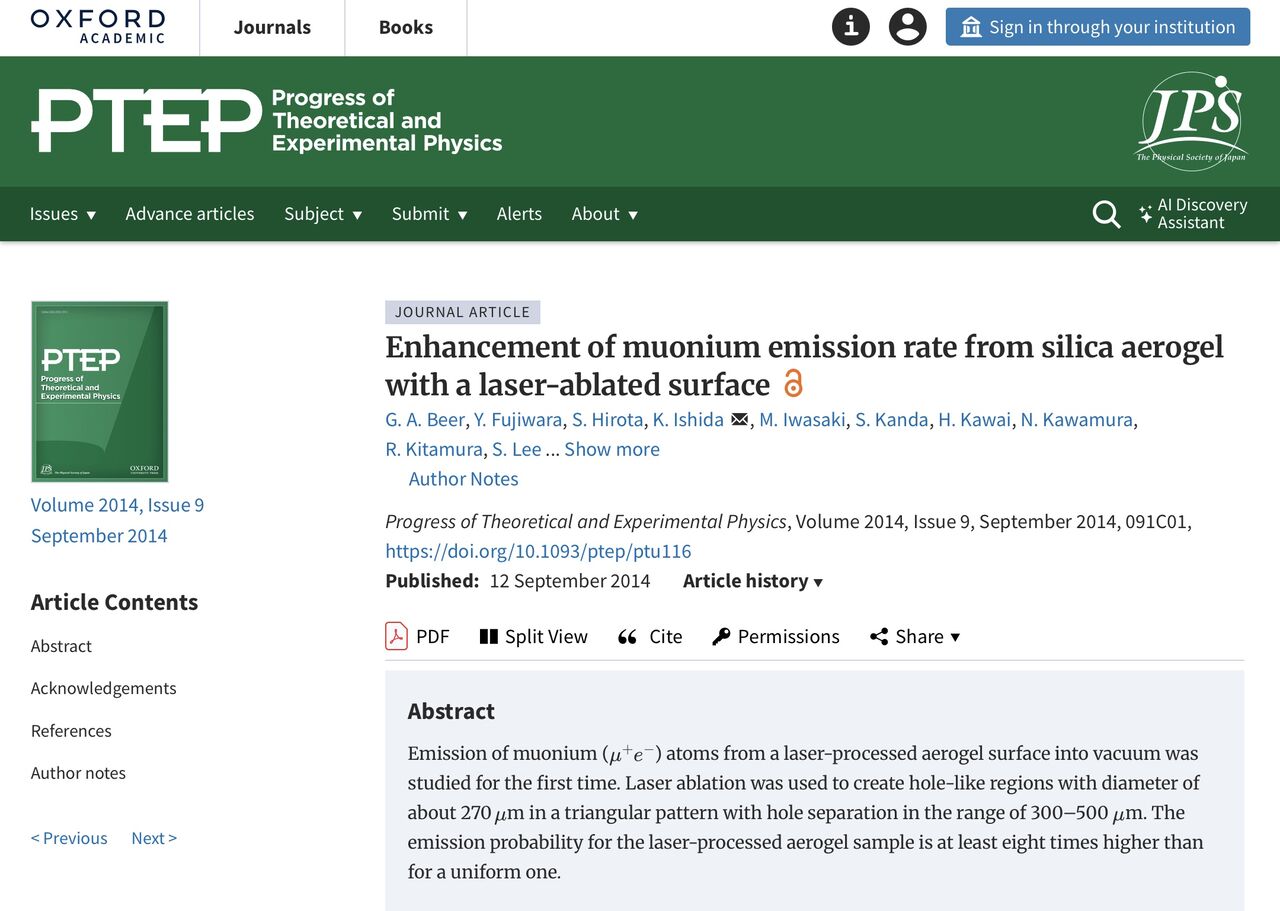Jump to Abstract section
The image size is (1280, 911).
(61, 646)
